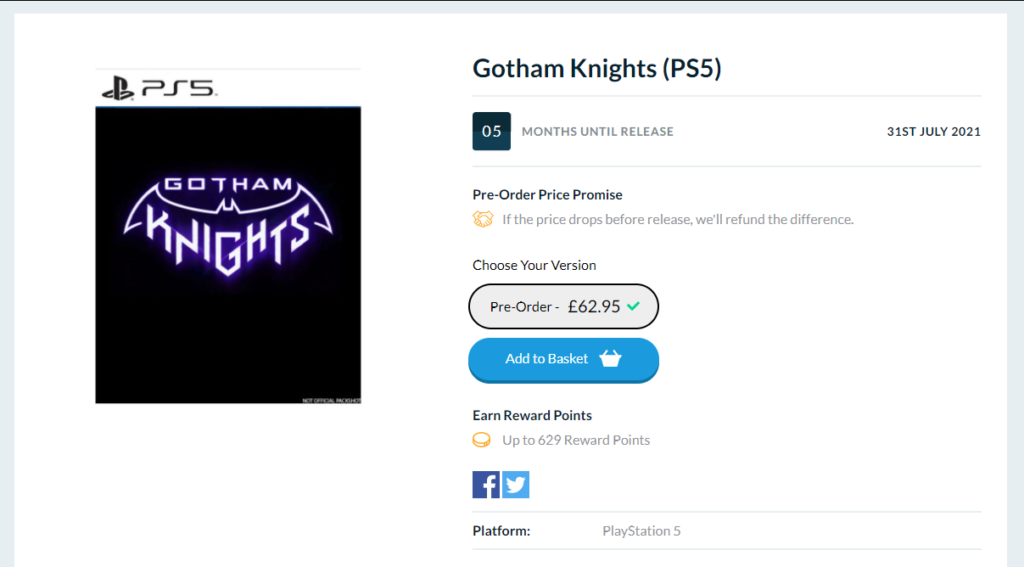This screenshot has height=567, width=1024.
Task: Click the Earn Reward Points heading
Action: (x=532, y=415)
